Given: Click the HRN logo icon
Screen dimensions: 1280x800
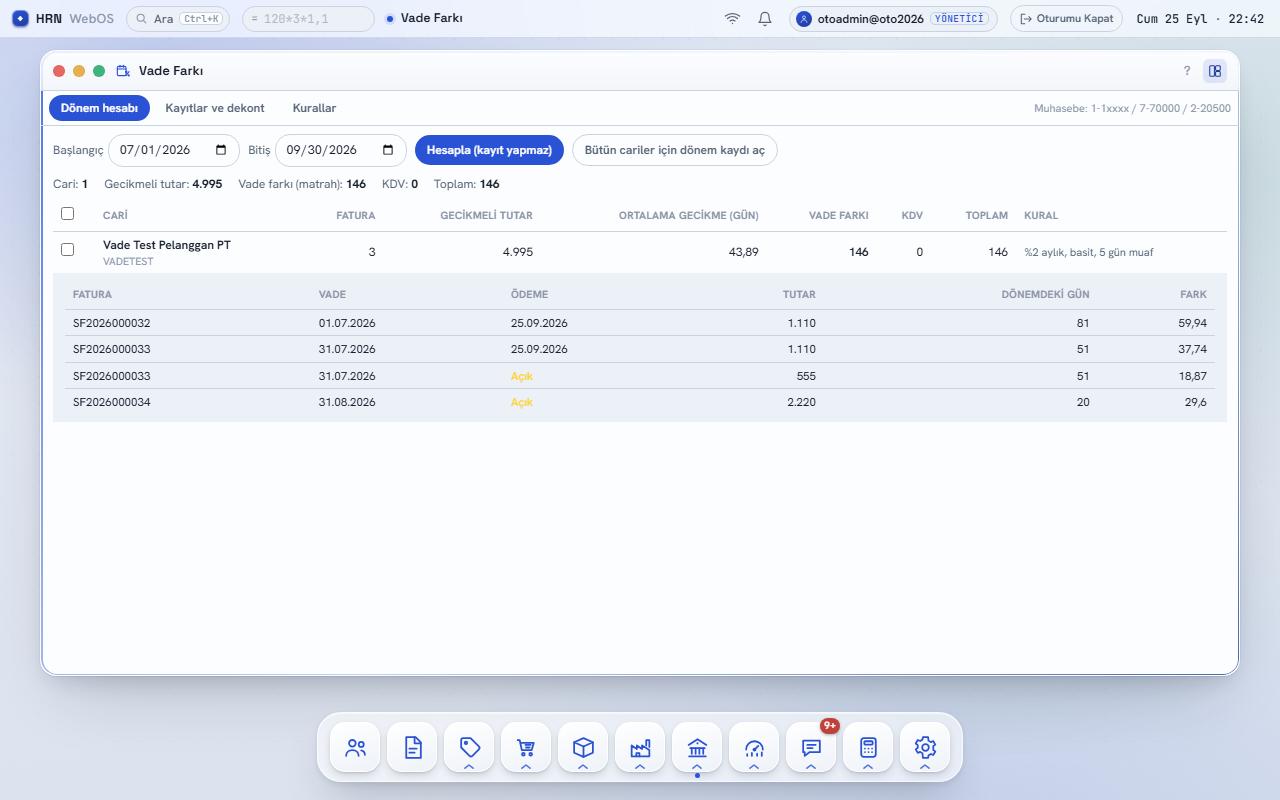Looking at the screenshot, I should point(20,18).
